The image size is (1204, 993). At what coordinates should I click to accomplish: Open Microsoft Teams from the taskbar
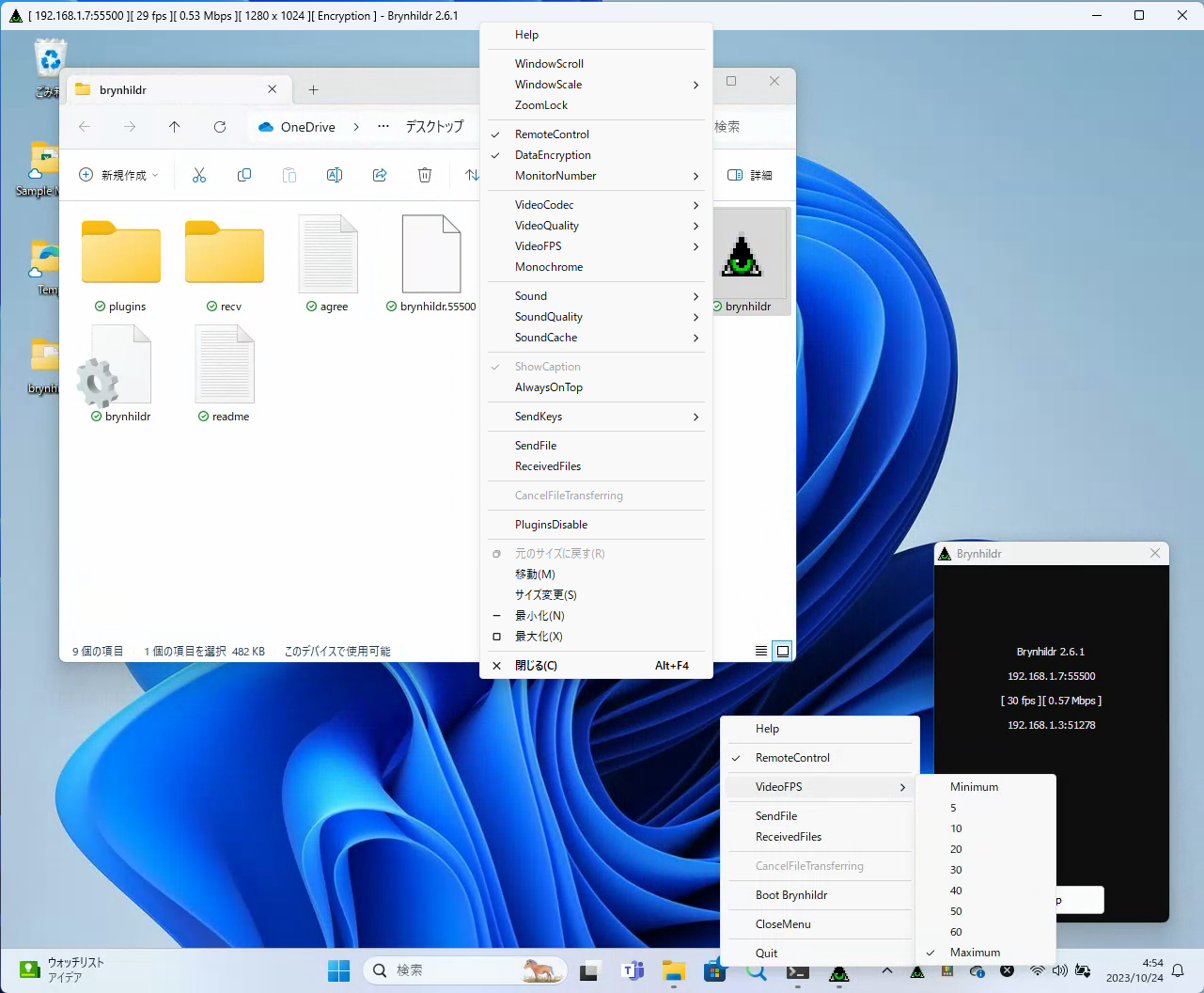tap(633, 970)
